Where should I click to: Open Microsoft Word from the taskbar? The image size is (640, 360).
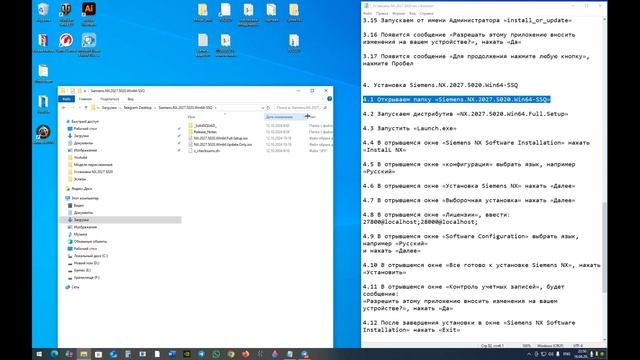pyautogui.click(x=172, y=354)
